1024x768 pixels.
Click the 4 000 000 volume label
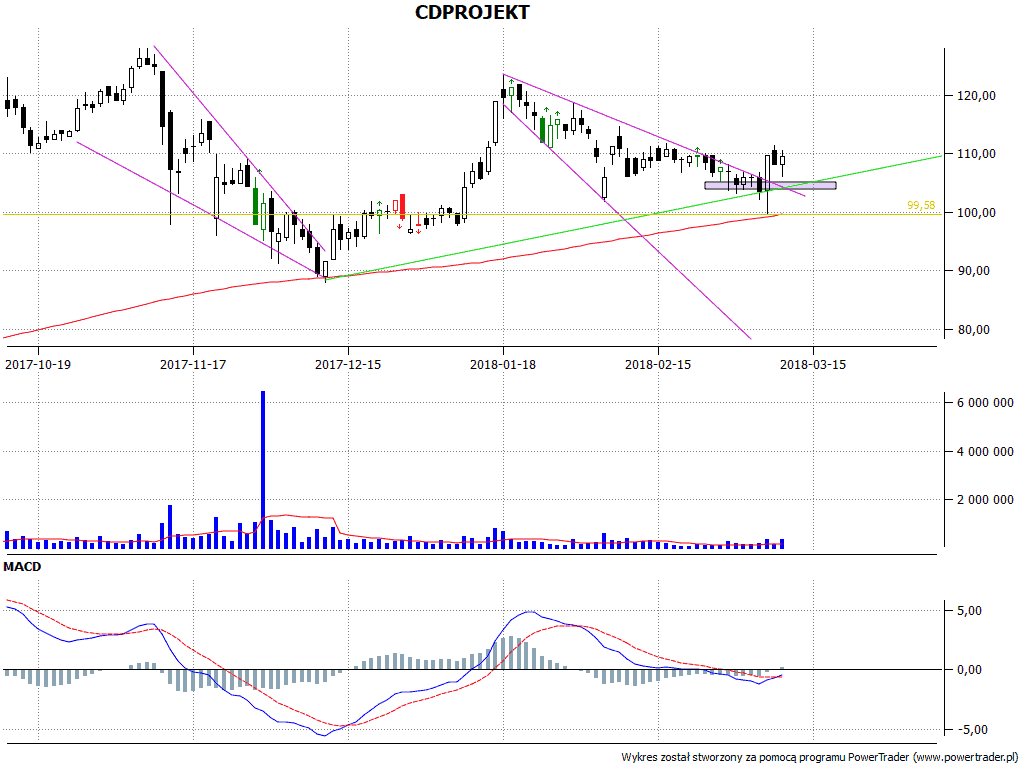[x=985, y=451]
